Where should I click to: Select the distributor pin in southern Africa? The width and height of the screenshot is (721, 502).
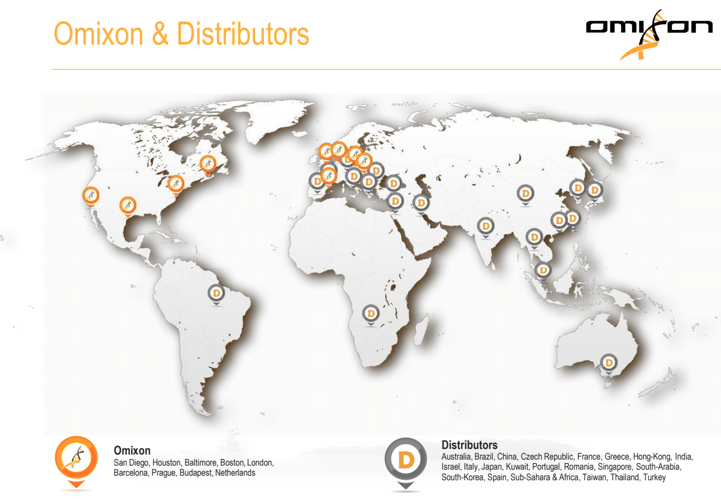coord(371,315)
